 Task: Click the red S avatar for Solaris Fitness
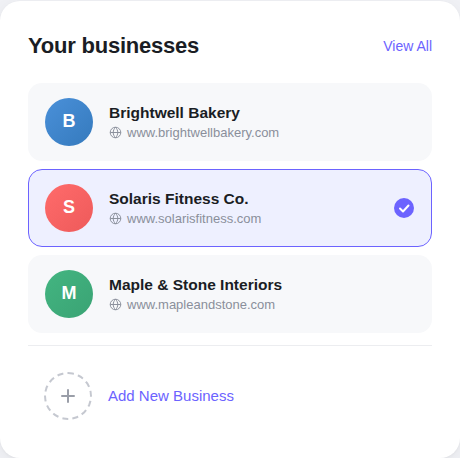coord(69,208)
